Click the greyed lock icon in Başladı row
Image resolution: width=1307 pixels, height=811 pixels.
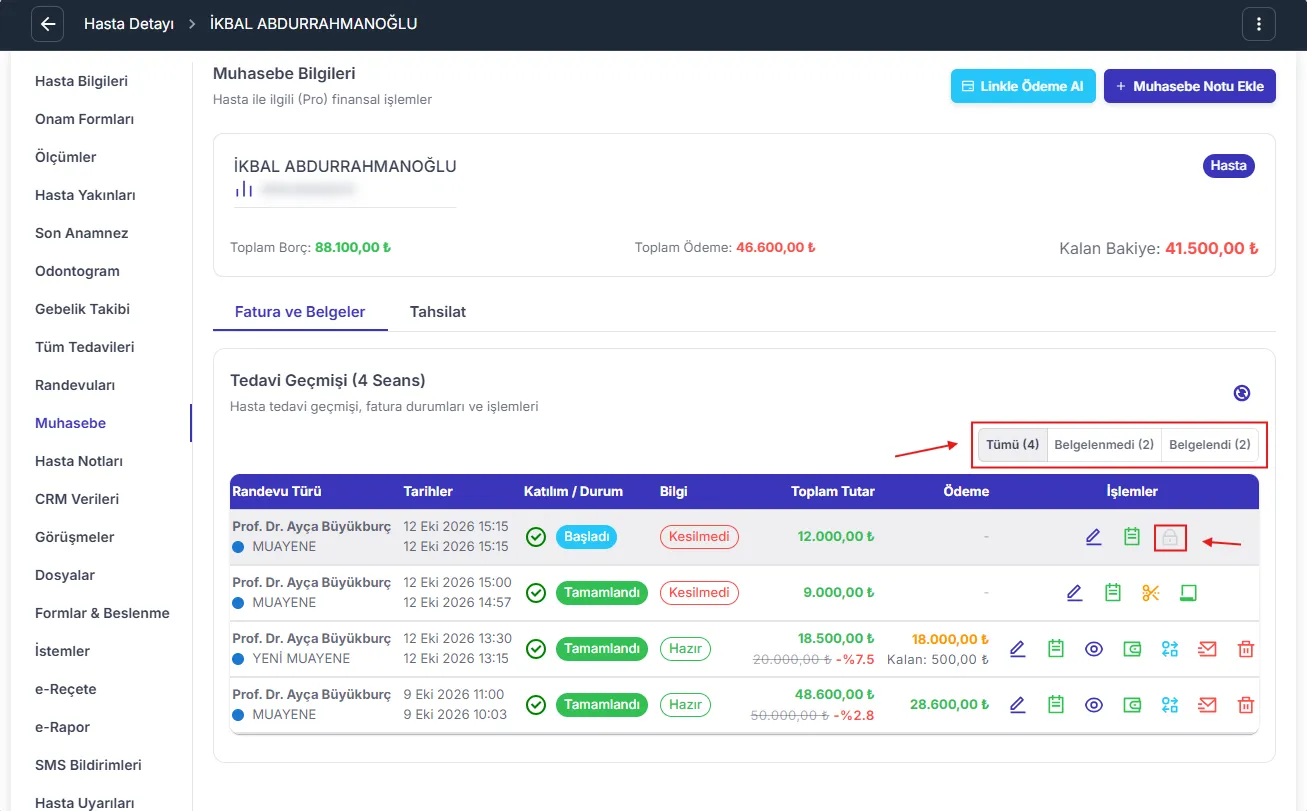click(x=1169, y=538)
